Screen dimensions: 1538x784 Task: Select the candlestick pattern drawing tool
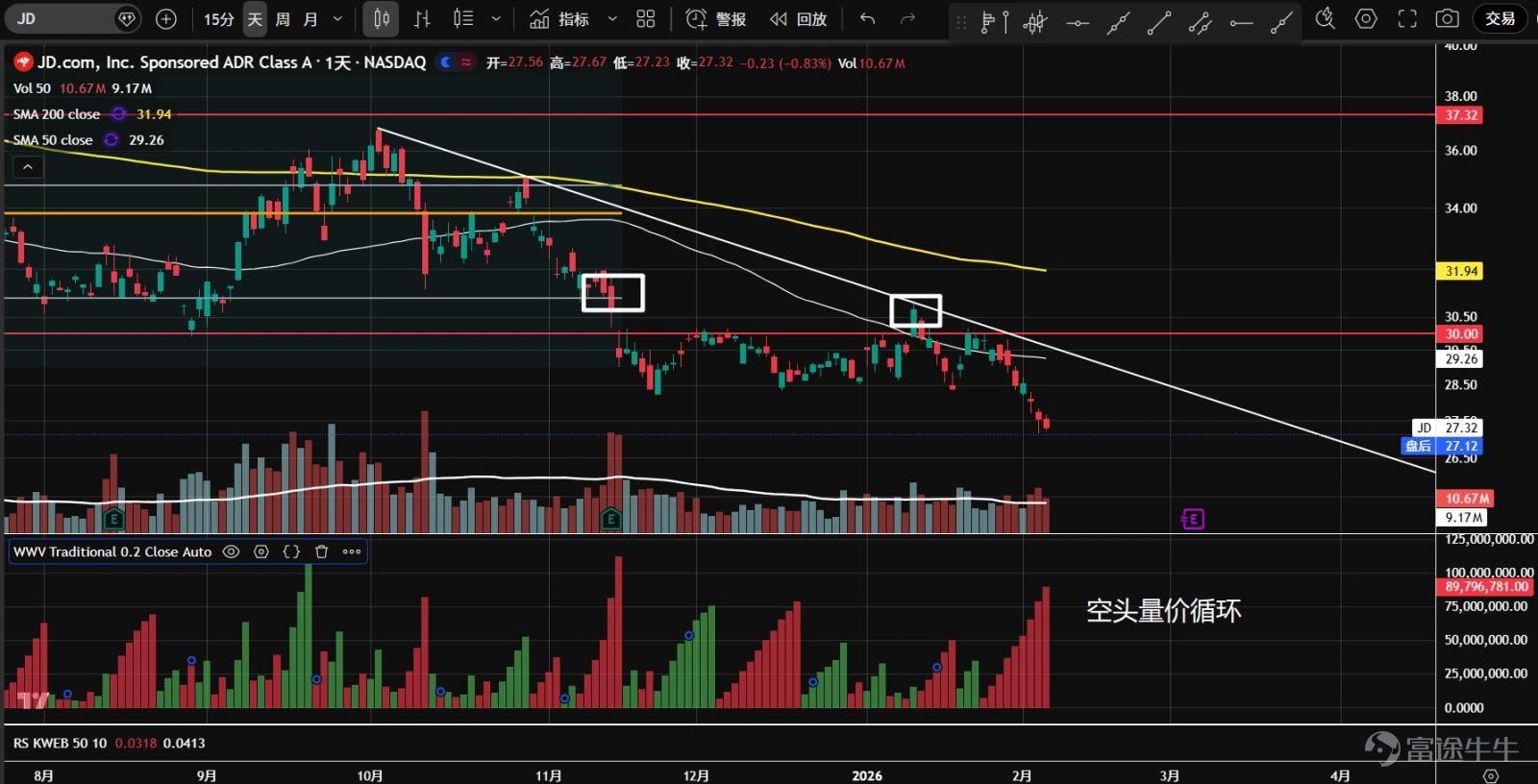pos(1035,21)
